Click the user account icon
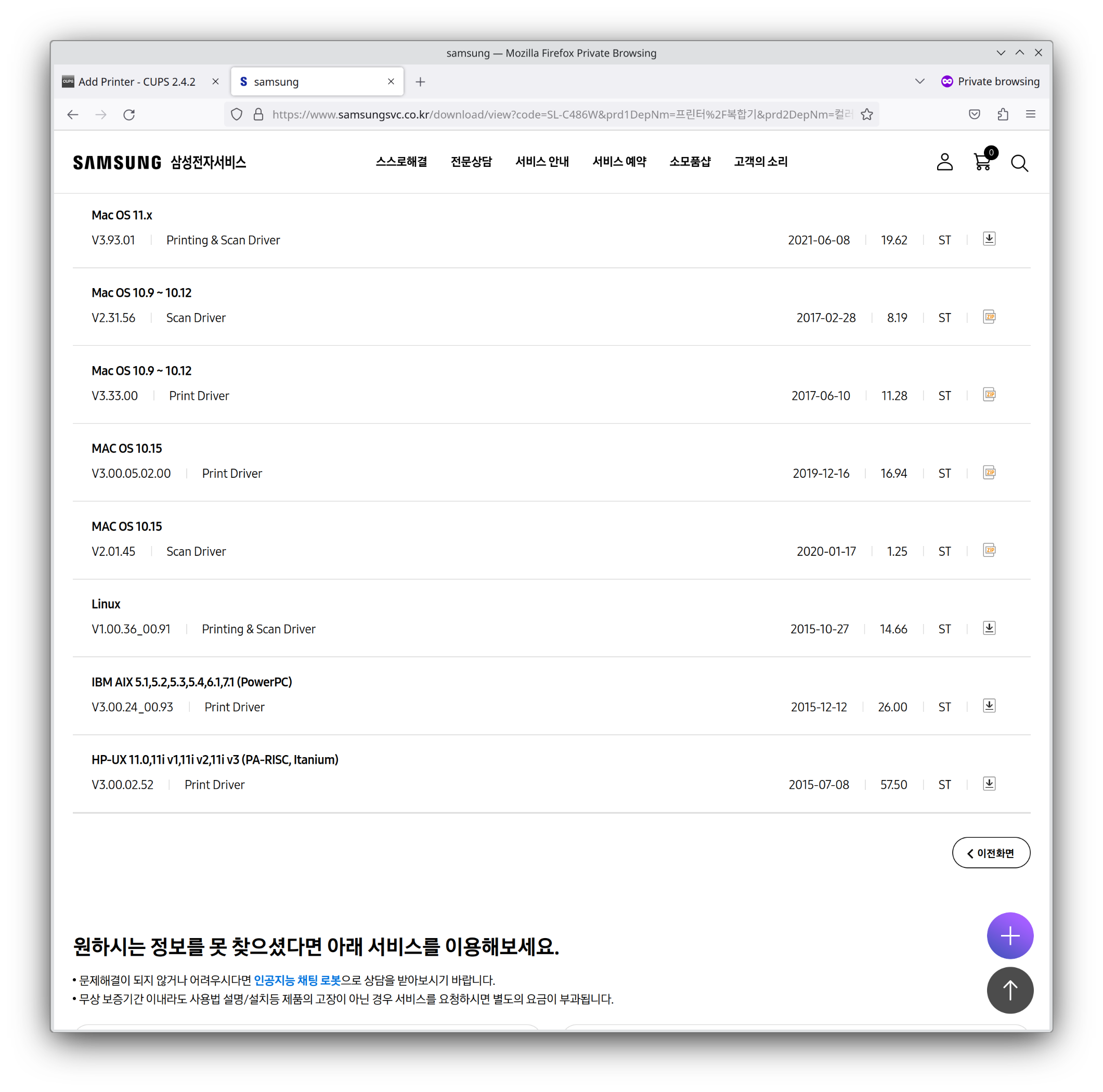The width and height of the screenshot is (1103, 1092). click(944, 162)
